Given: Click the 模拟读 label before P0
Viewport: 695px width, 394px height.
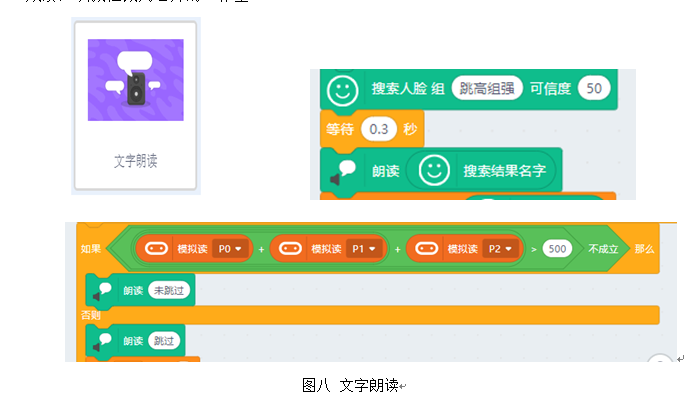Looking at the screenshot, I should click(192, 249).
